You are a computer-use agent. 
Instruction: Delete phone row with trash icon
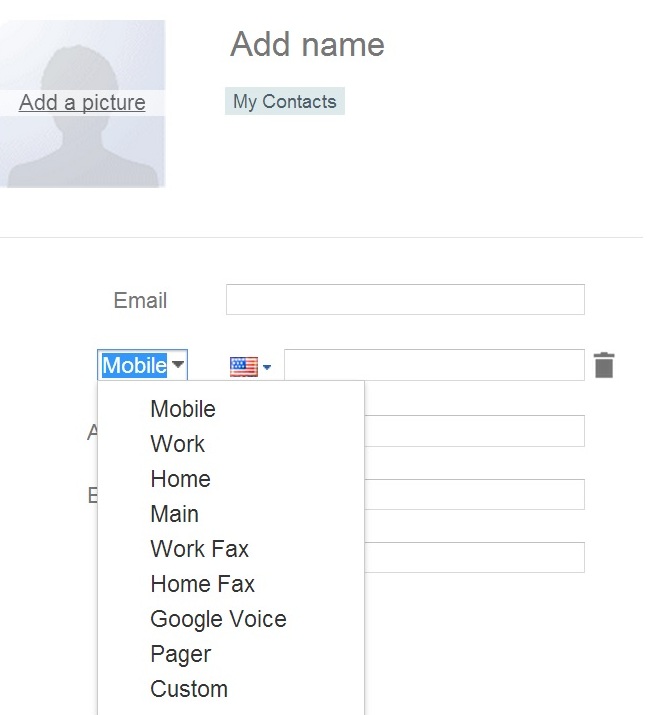tap(603, 365)
